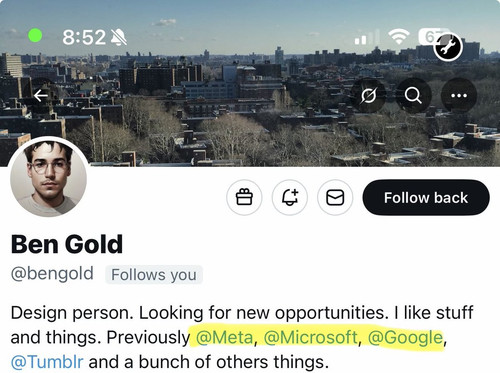
Task: Open the @Tumblr mention link
Action: (x=47, y=362)
